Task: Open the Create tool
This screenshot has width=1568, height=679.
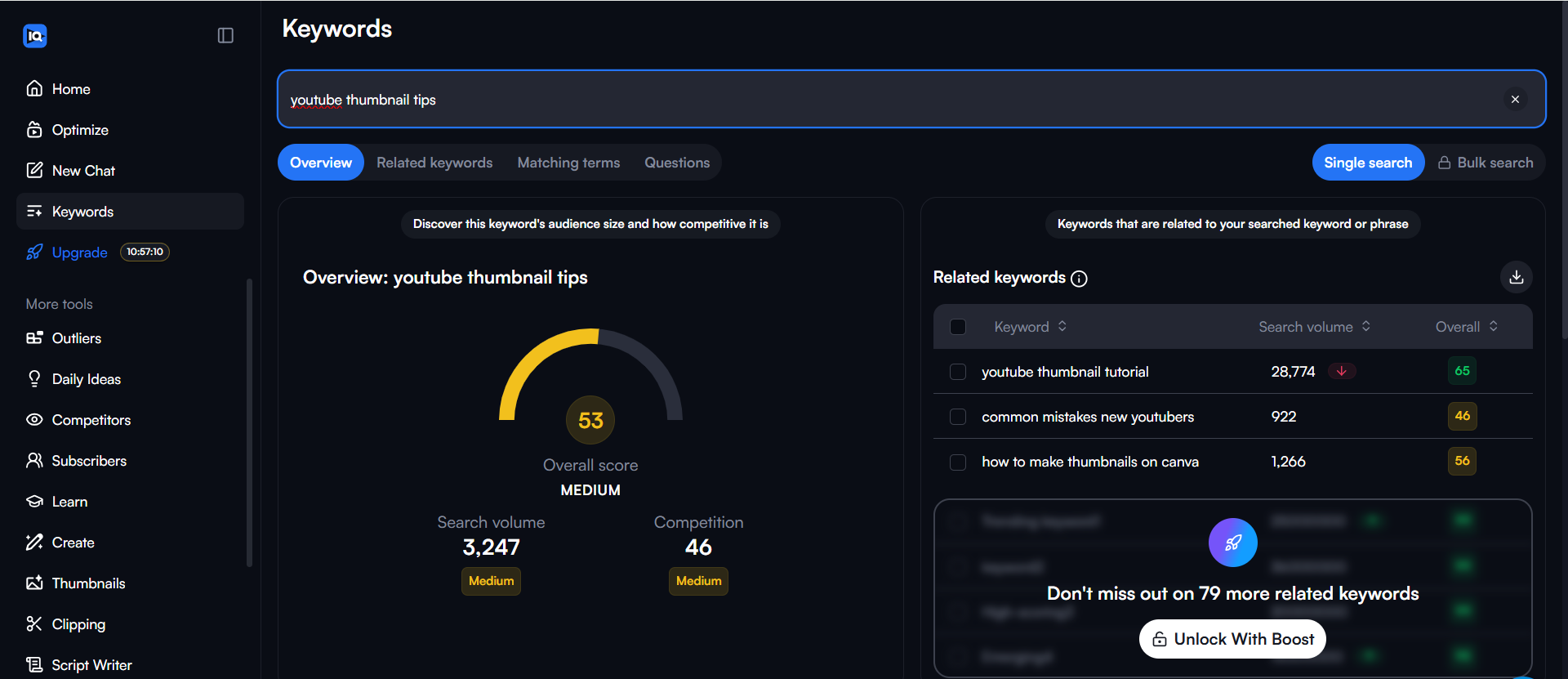Action: tap(130, 542)
